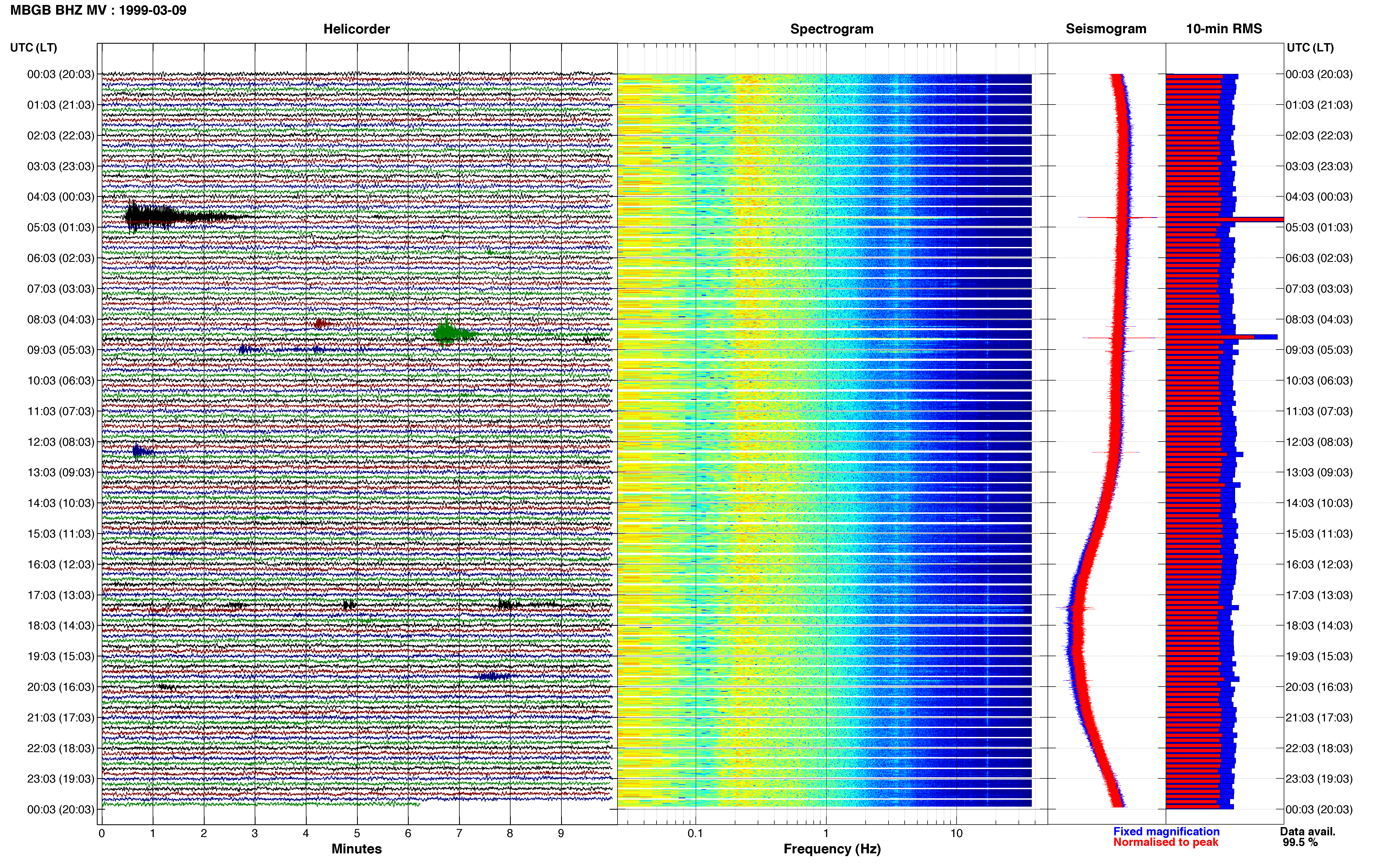Click the 'Frequency (Hz)' x-axis label
The image size is (1388, 868).
click(x=832, y=849)
